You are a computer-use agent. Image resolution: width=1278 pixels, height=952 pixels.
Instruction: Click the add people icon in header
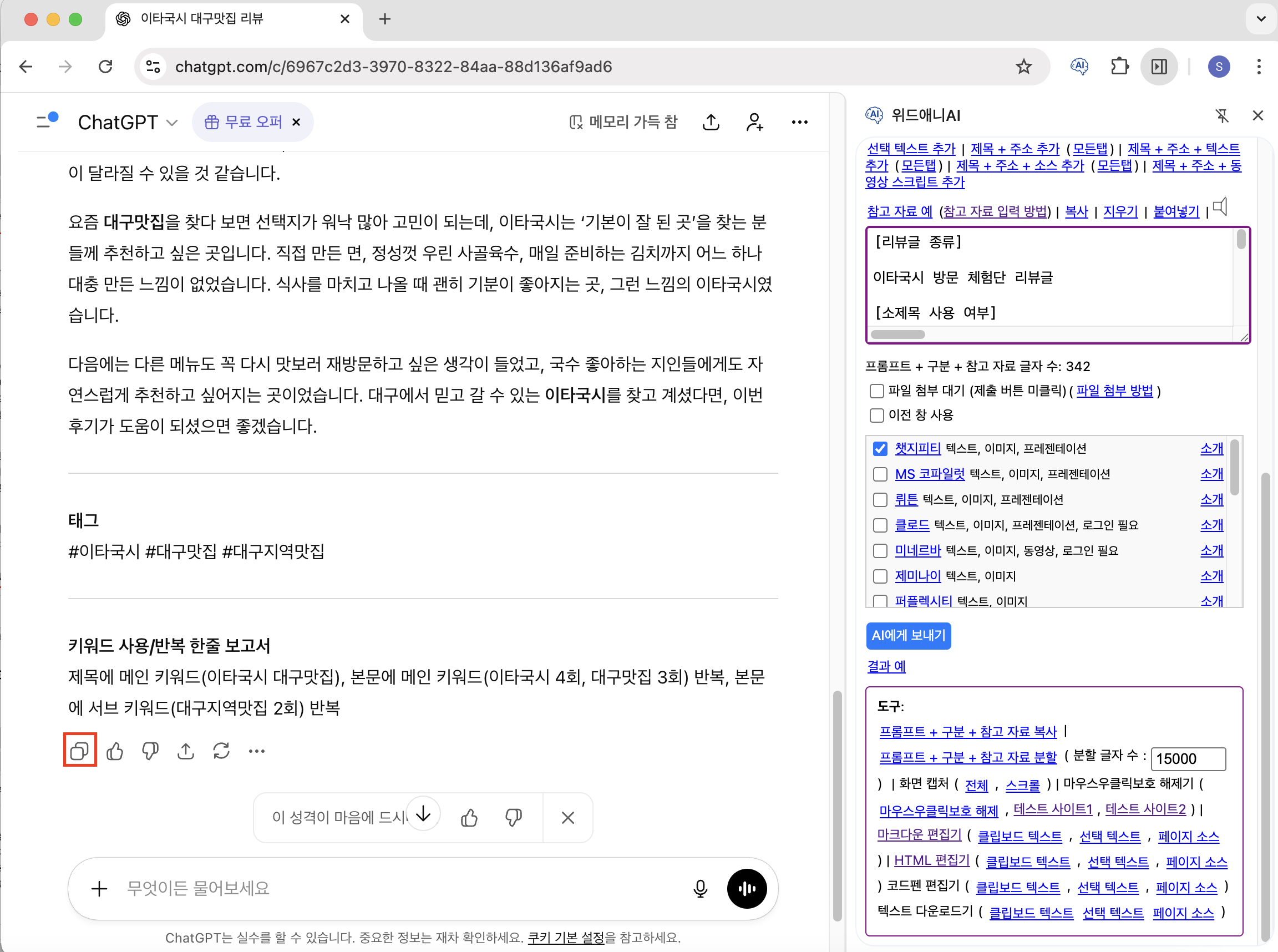754,122
